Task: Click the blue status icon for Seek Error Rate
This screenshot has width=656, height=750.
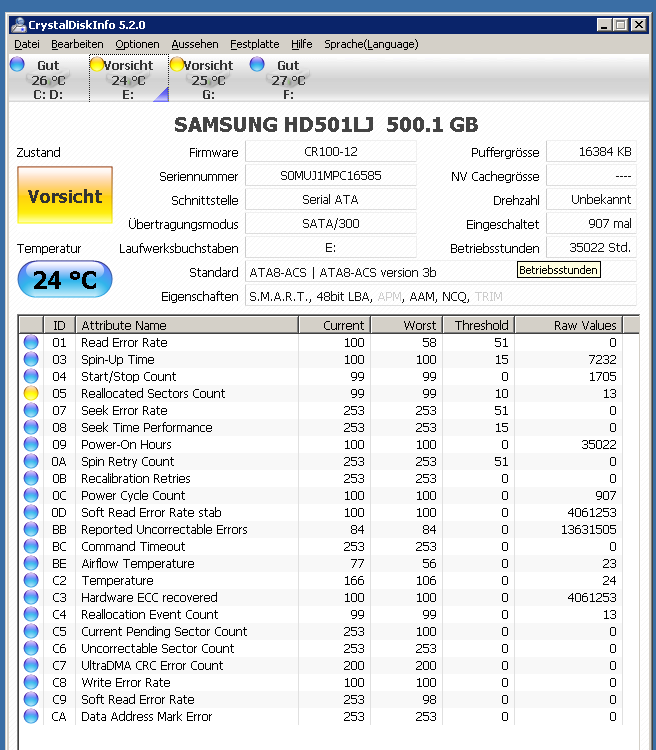Action: point(31,410)
